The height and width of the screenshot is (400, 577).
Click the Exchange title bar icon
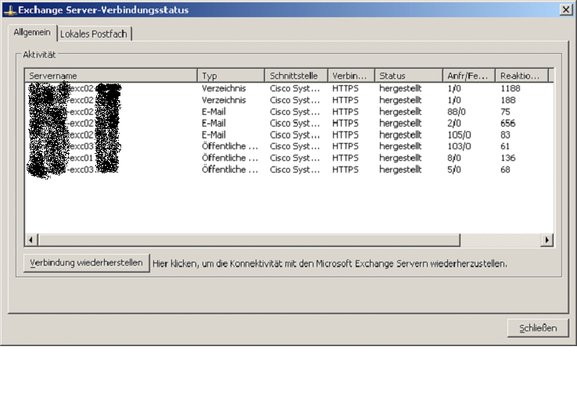(10, 10)
